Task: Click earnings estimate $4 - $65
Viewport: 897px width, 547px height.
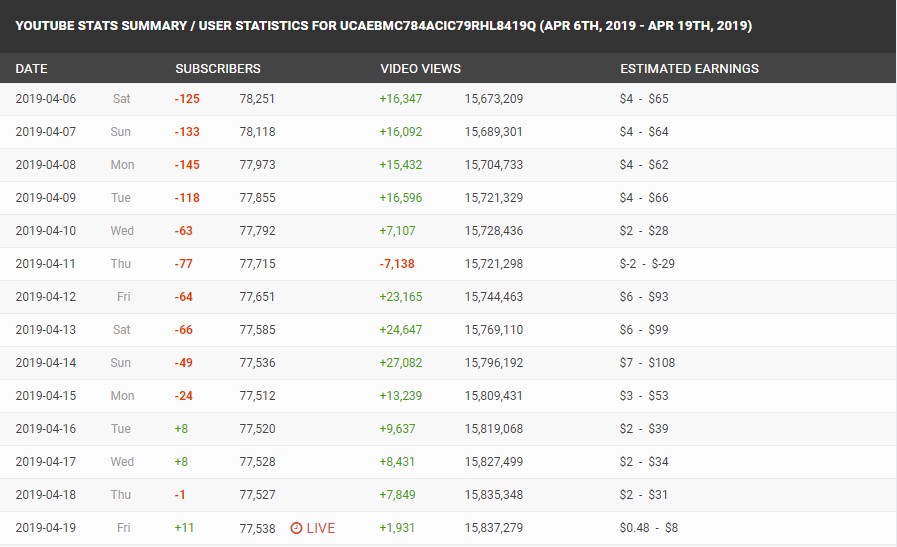Action: pyautogui.click(x=644, y=99)
